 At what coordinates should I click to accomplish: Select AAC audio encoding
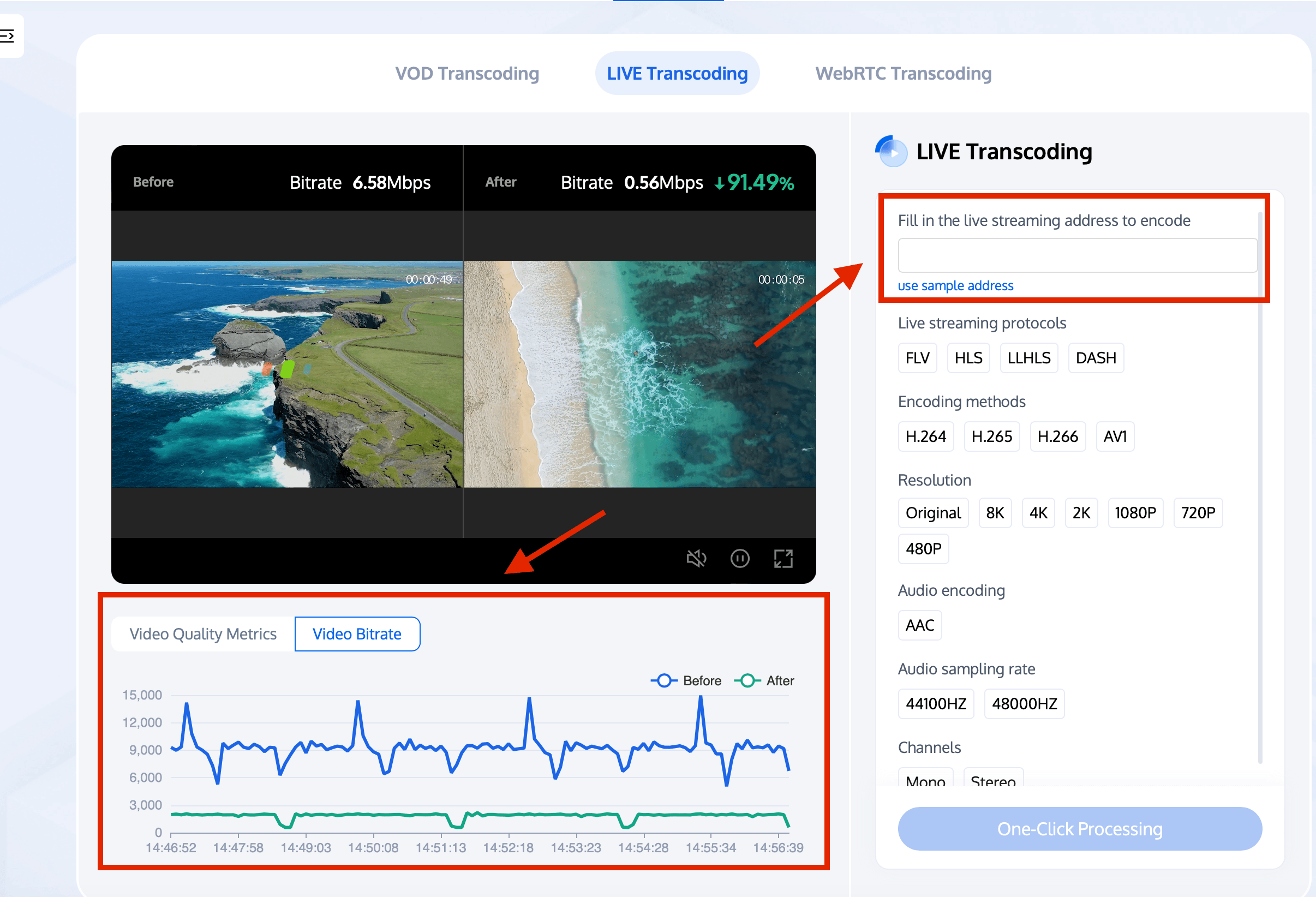tap(919, 625)
